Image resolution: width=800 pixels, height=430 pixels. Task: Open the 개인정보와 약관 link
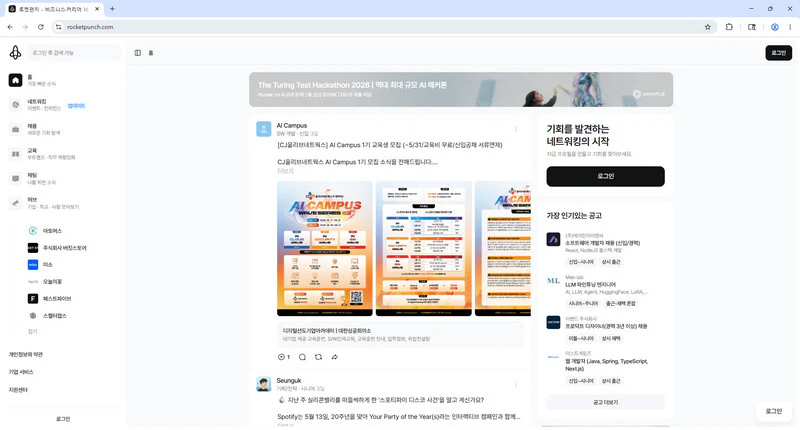click(26, 355)
